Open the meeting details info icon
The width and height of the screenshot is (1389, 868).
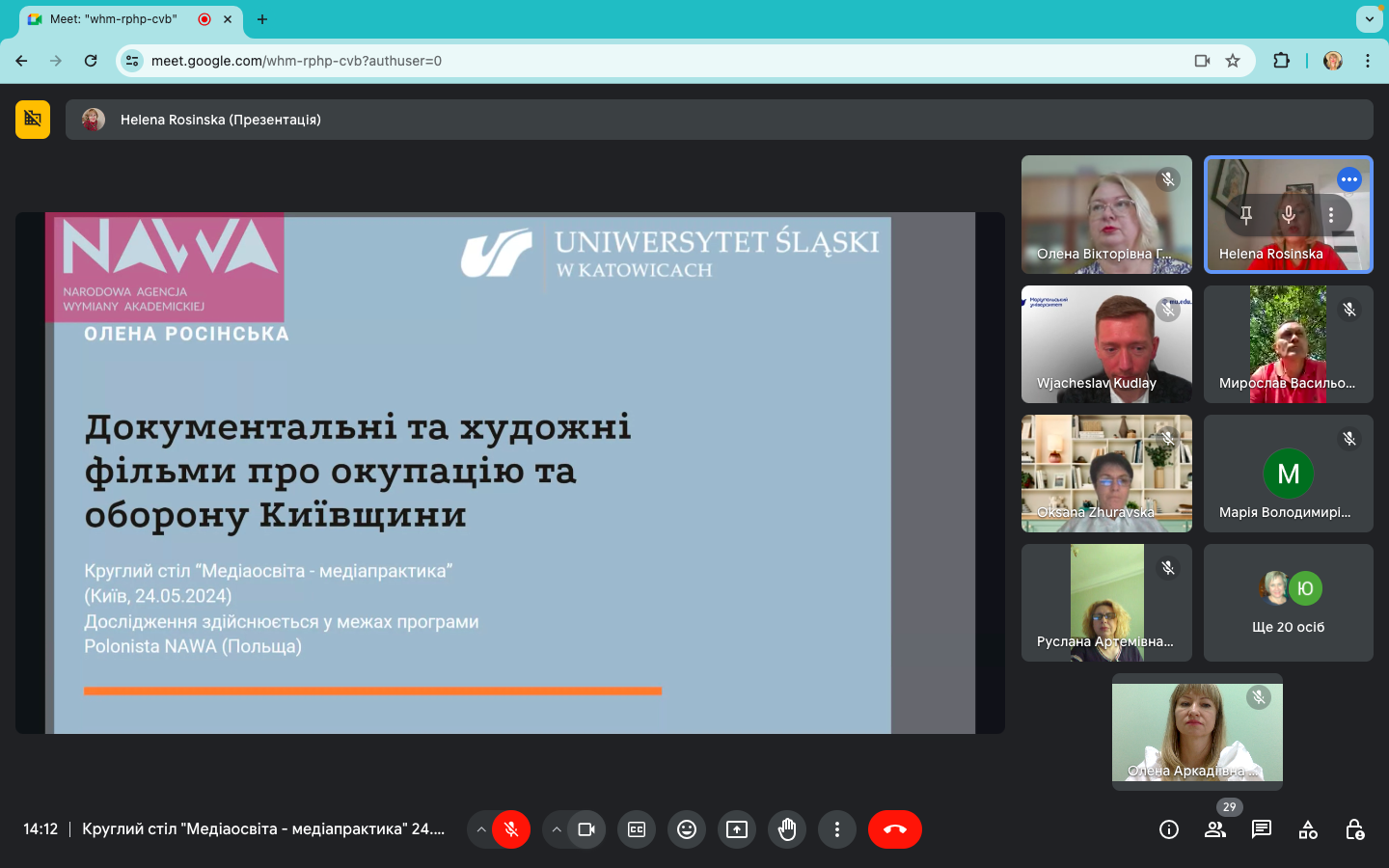point(1168,829)
